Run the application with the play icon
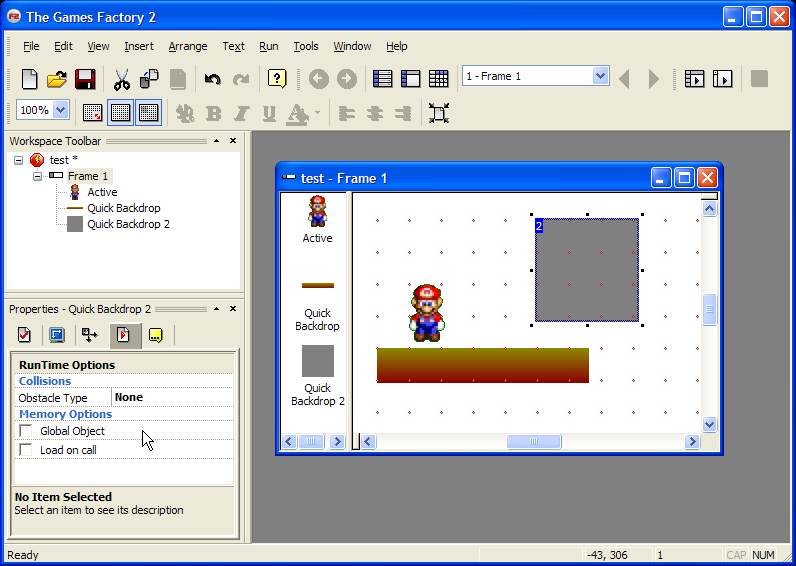Image resolution: width=796 pixels, height=566 pixels. coord(694,79)
